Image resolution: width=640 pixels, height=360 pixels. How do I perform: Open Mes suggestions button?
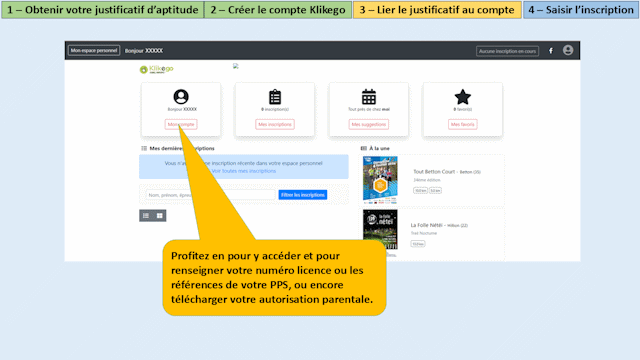coord(369,124)
